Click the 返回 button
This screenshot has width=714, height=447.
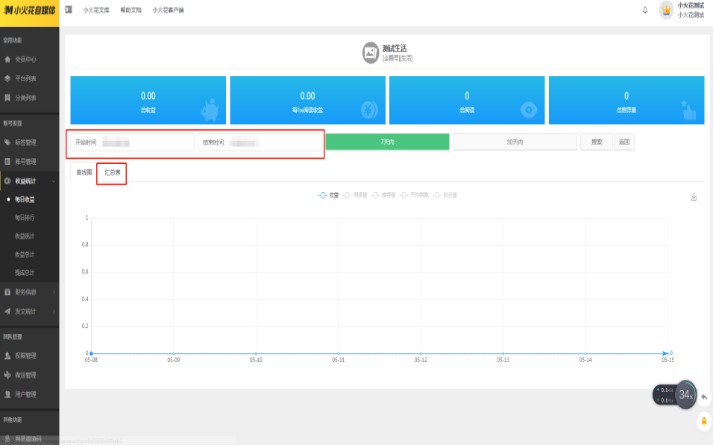tap(624, 142)
